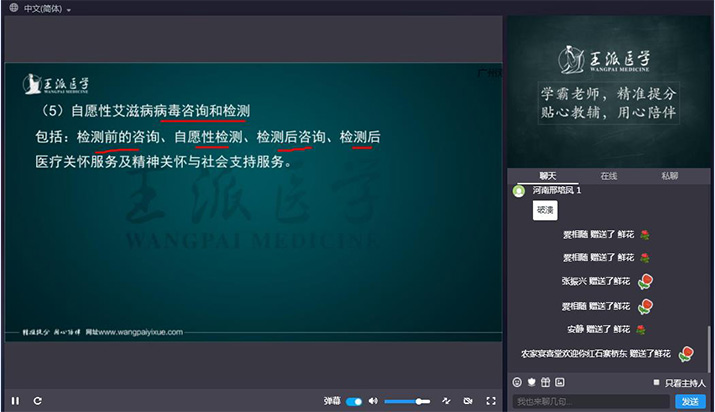Viewport: 715px width, 412px height.
Task: Enter fullscreen mode
Action: click(491, 401)
